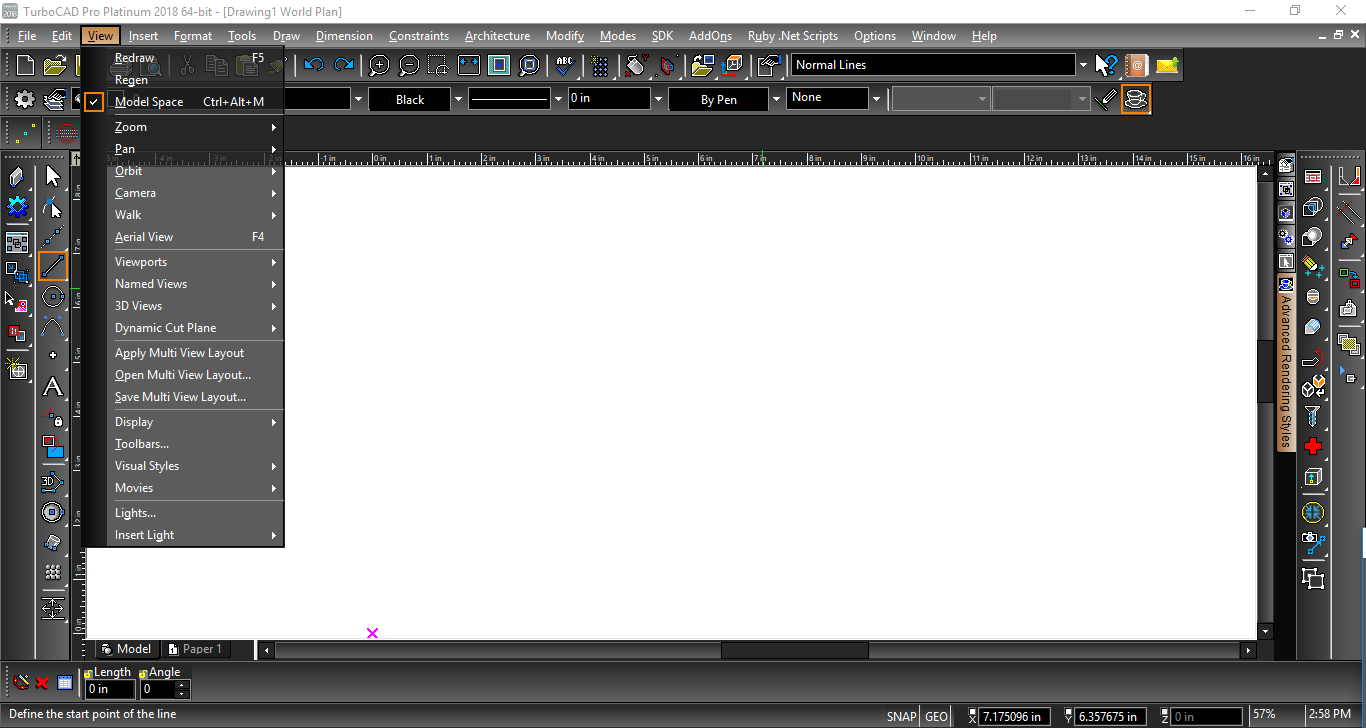Toggle the Length lock icon
The height and width of the screenshot is (728, 1366).
tap(88, 674)
